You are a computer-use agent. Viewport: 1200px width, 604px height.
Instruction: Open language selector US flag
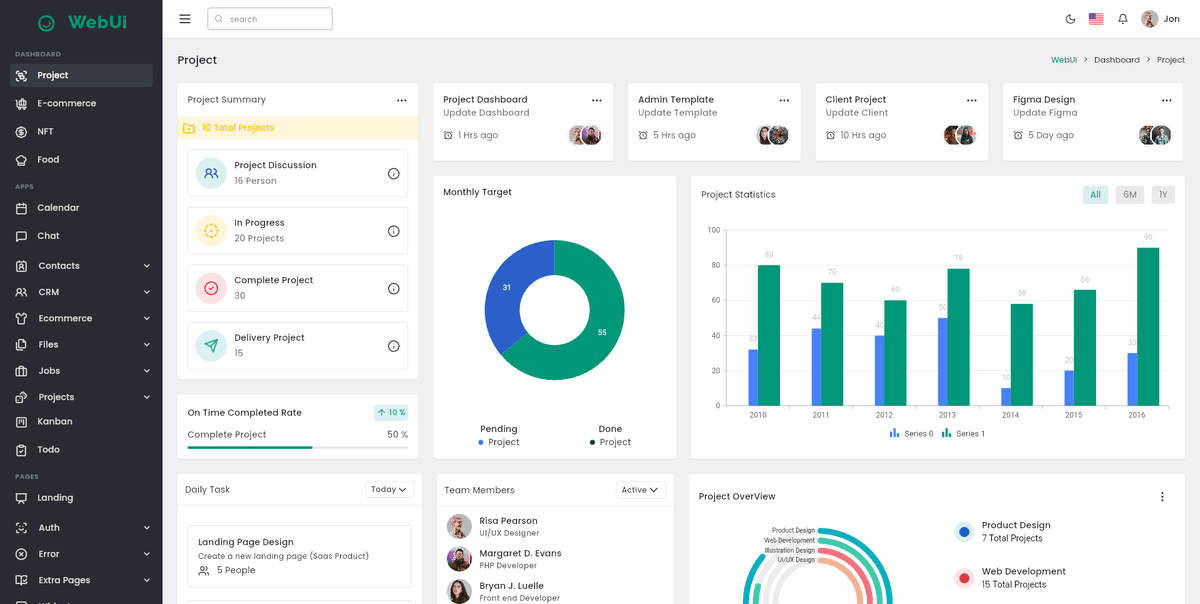pyautogui.click(x=1096, y=19)
